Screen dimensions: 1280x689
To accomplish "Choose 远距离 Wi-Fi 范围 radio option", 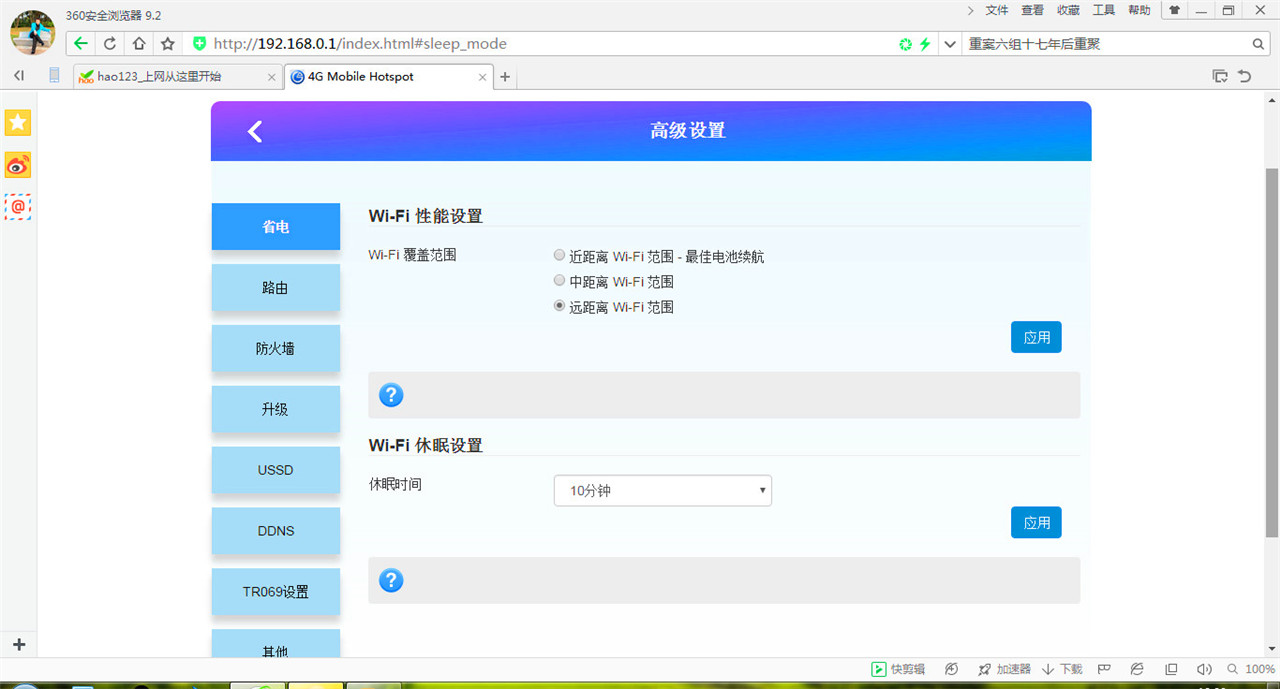I will (559, 306).
